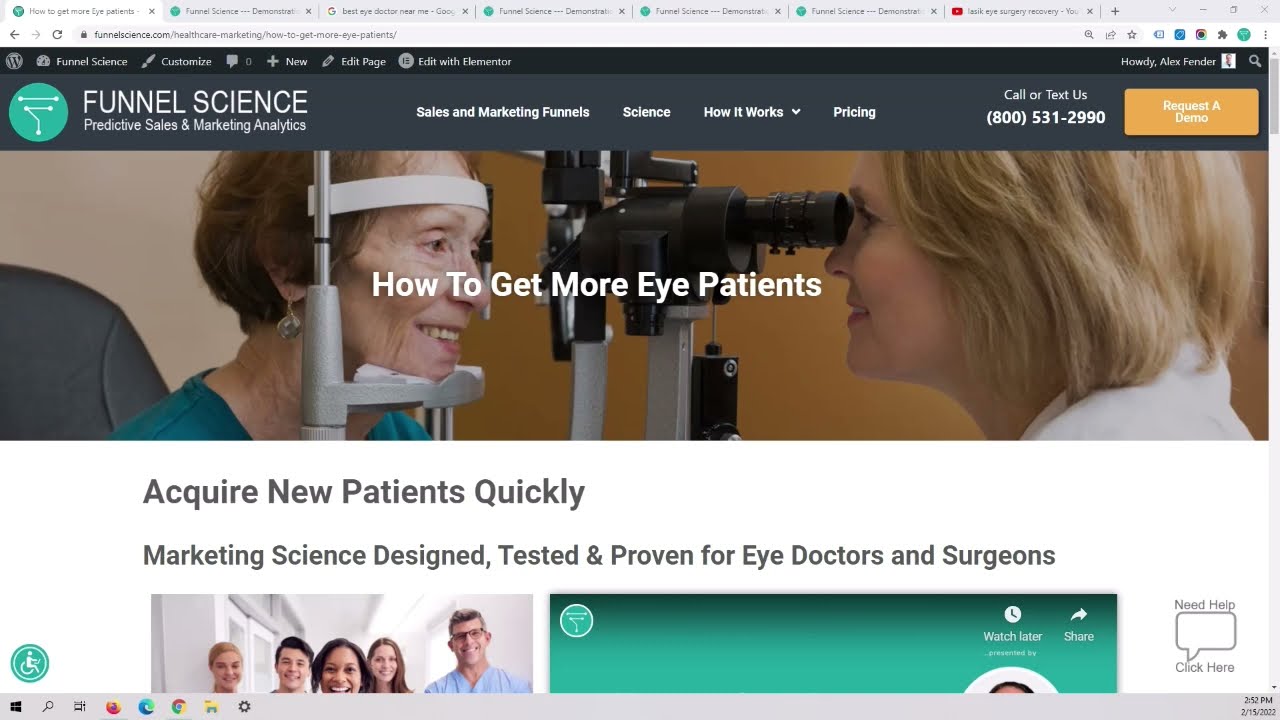The image size is (1280, 720).
Task: Open Sales and Marketing Funnels nav link
Action: coord(503,112)
